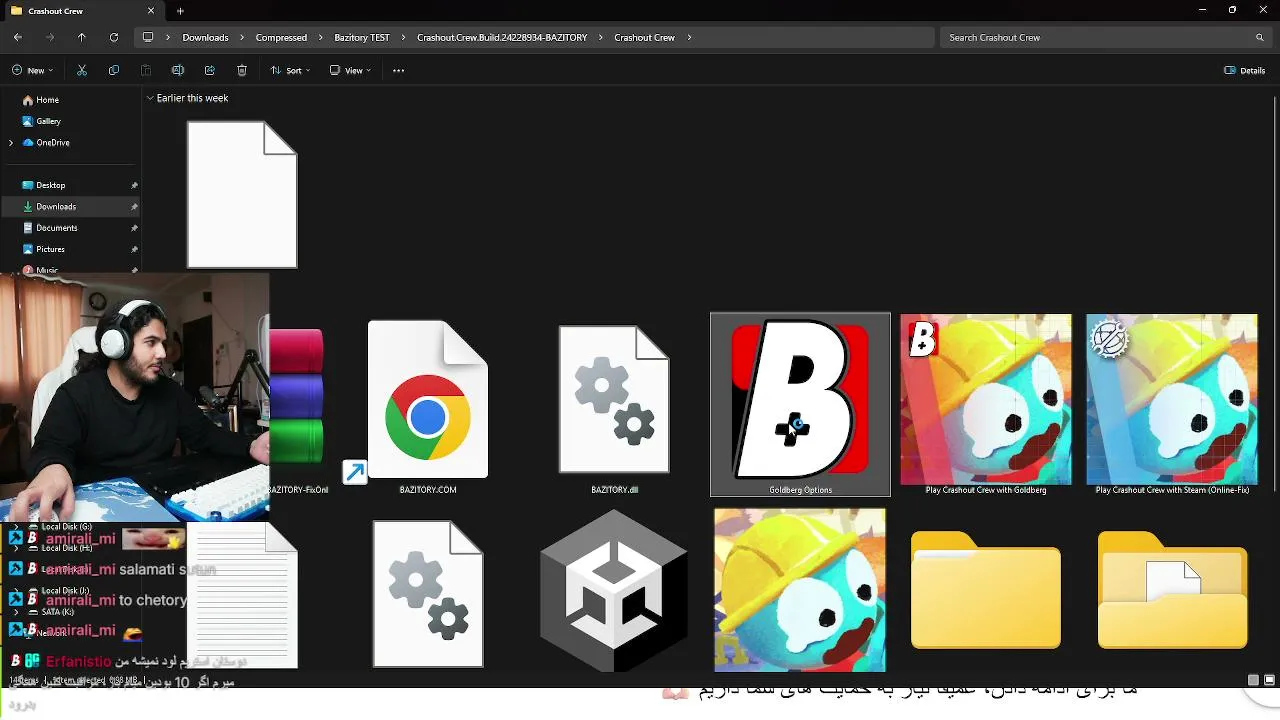The height and width of the screenshot is (720, 1280).
Task: Navigate to Bazitory TEST breadcrumb
Action: pyautogui.click(x=362, y=37)
